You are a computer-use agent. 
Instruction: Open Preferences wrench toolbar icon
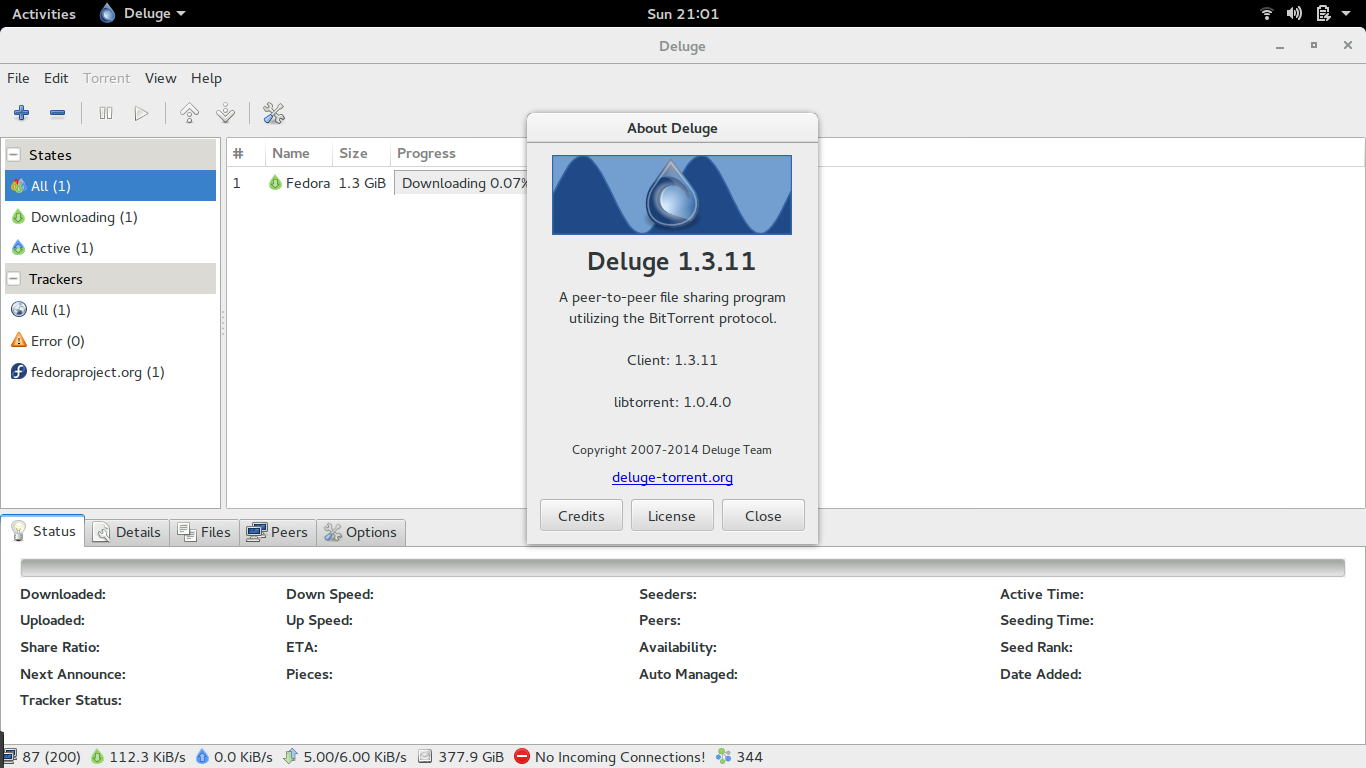(x=274, y=114)
